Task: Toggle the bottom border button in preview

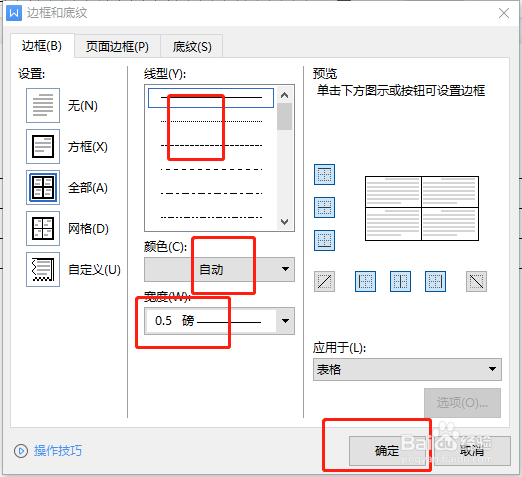Action: (x=324, y=240)
